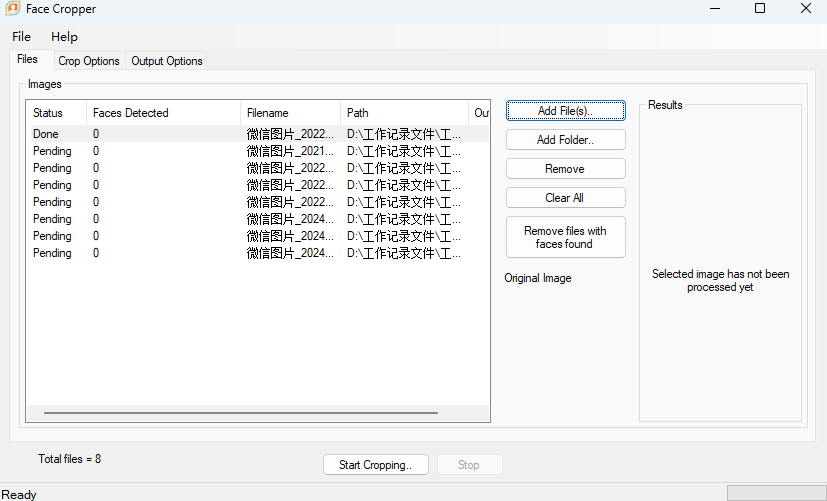This screenshot has height=501, width=827.
Task: Switch to the Crop Options tab
Action: (89, 61)
